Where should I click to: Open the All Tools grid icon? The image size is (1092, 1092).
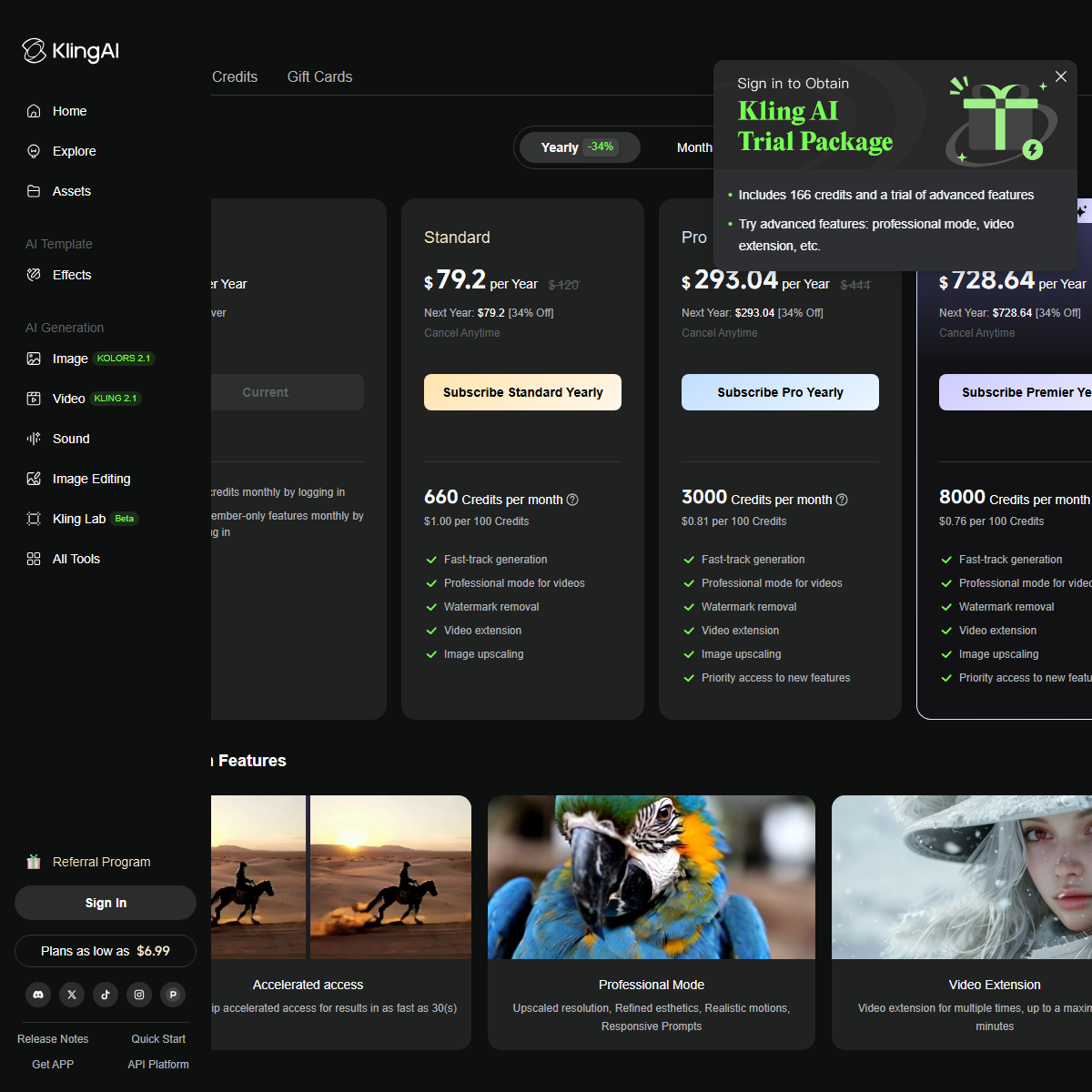point(34,559)
